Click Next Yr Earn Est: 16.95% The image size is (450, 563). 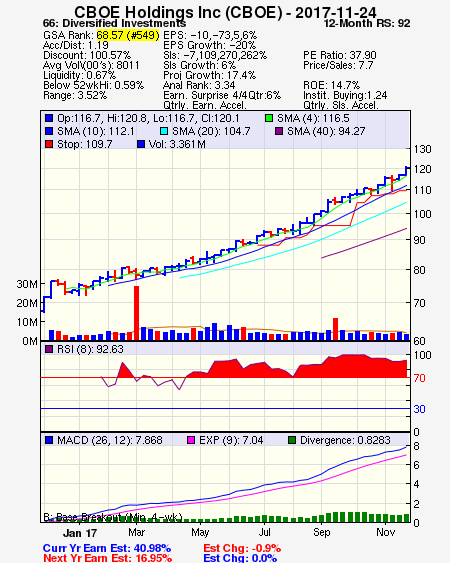pyautogui.click(x=108, y=558)
